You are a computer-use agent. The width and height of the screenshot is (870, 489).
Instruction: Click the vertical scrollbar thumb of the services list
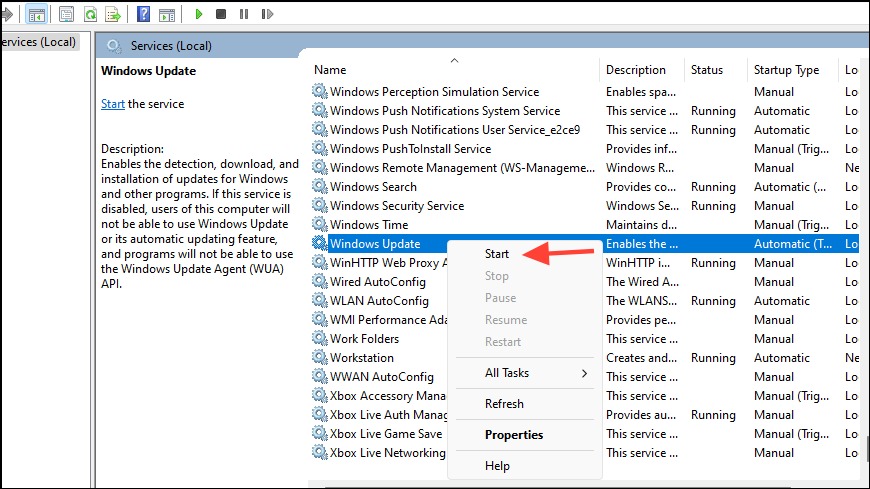click(x=867, y=448)
